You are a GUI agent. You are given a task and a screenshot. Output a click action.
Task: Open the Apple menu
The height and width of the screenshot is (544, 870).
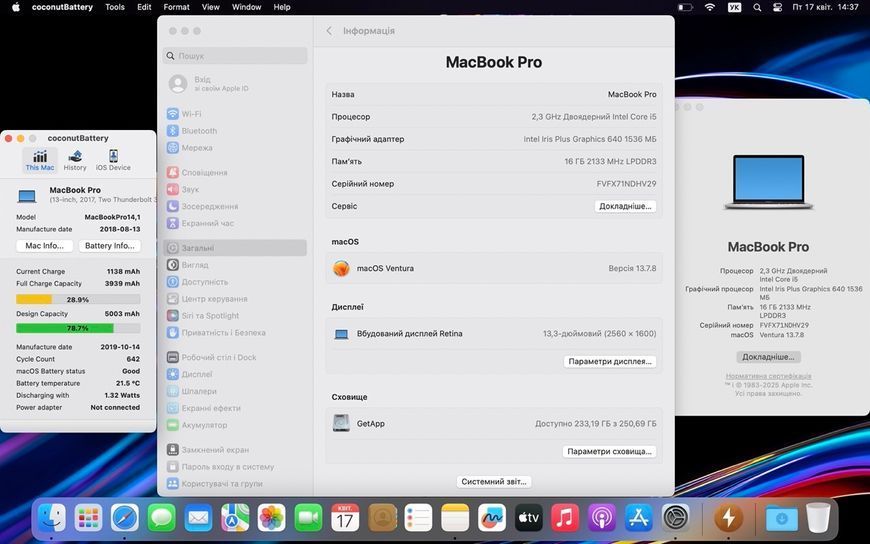(x=16, y=7)
